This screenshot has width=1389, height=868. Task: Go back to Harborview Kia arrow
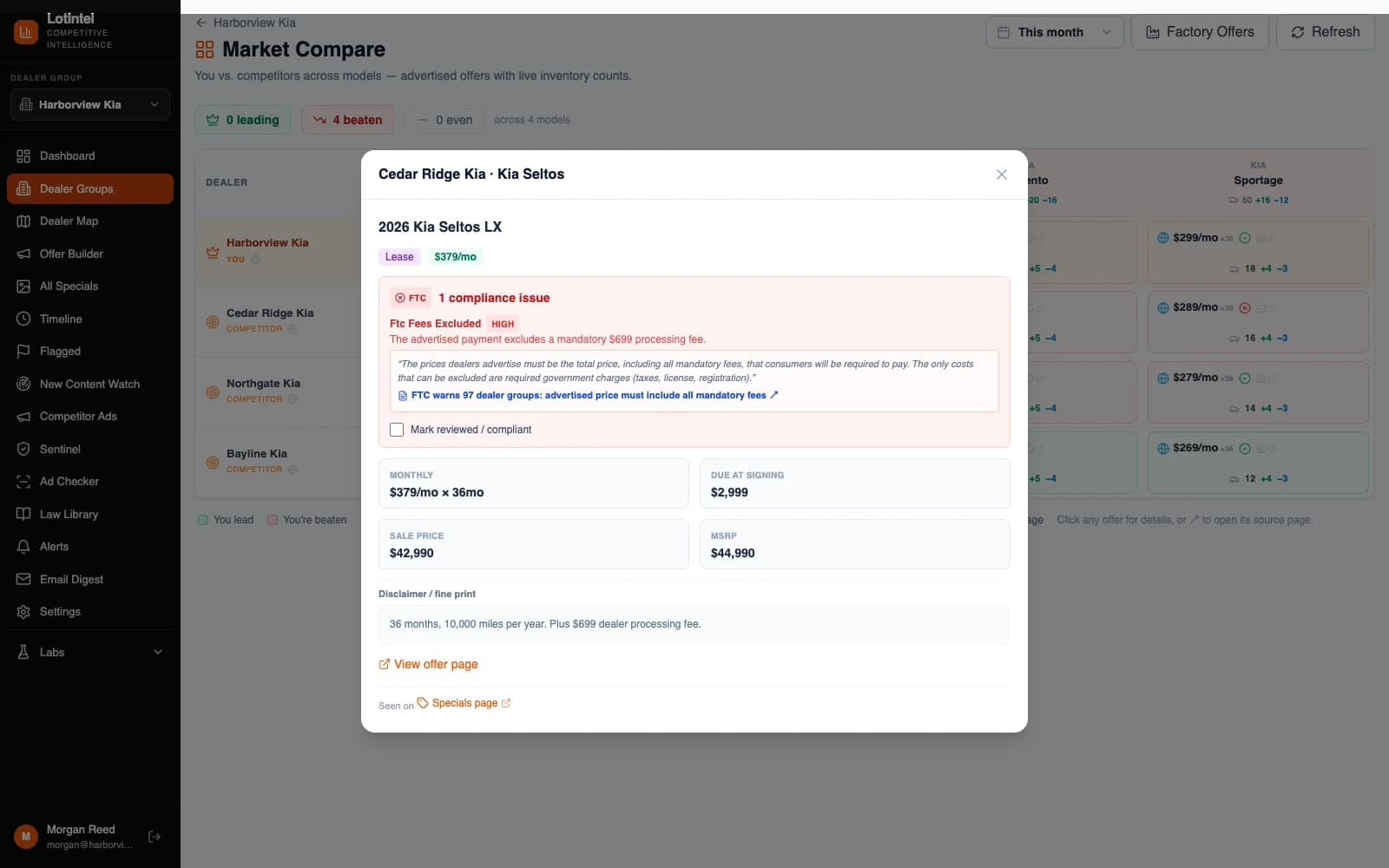201,23
